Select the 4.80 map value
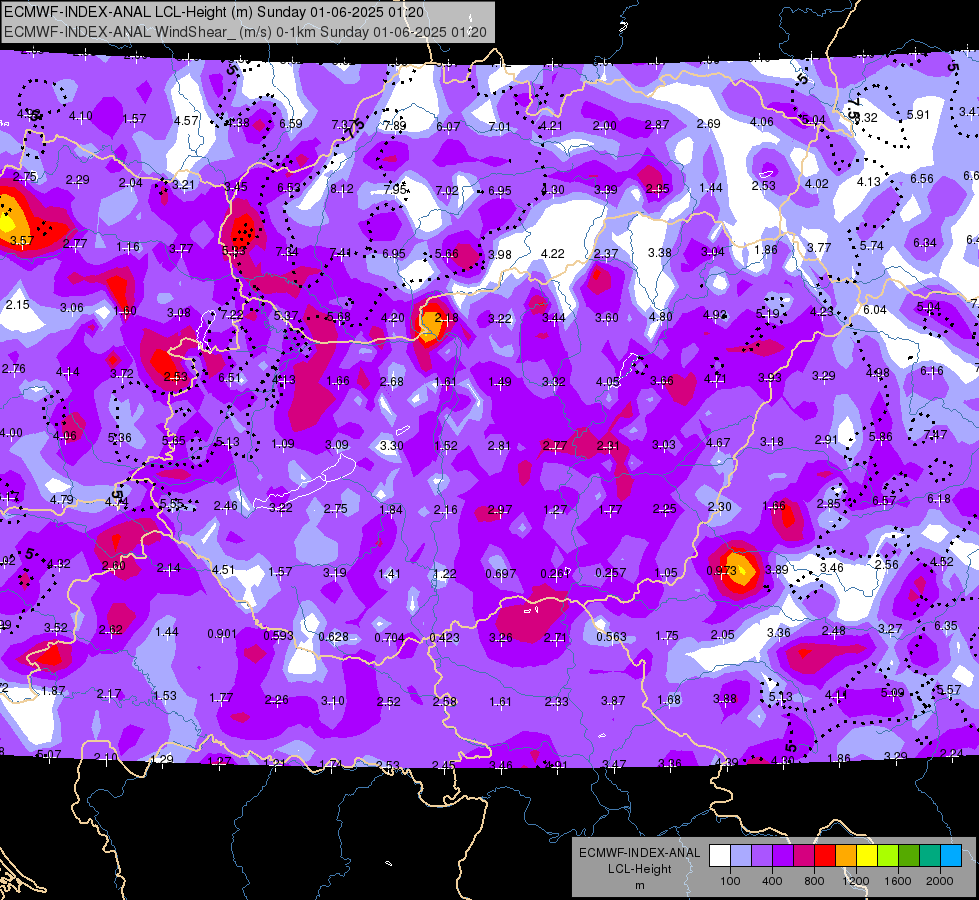Image resolution: width=979 pixels, height=900 pixels. (x=661, y=316)
